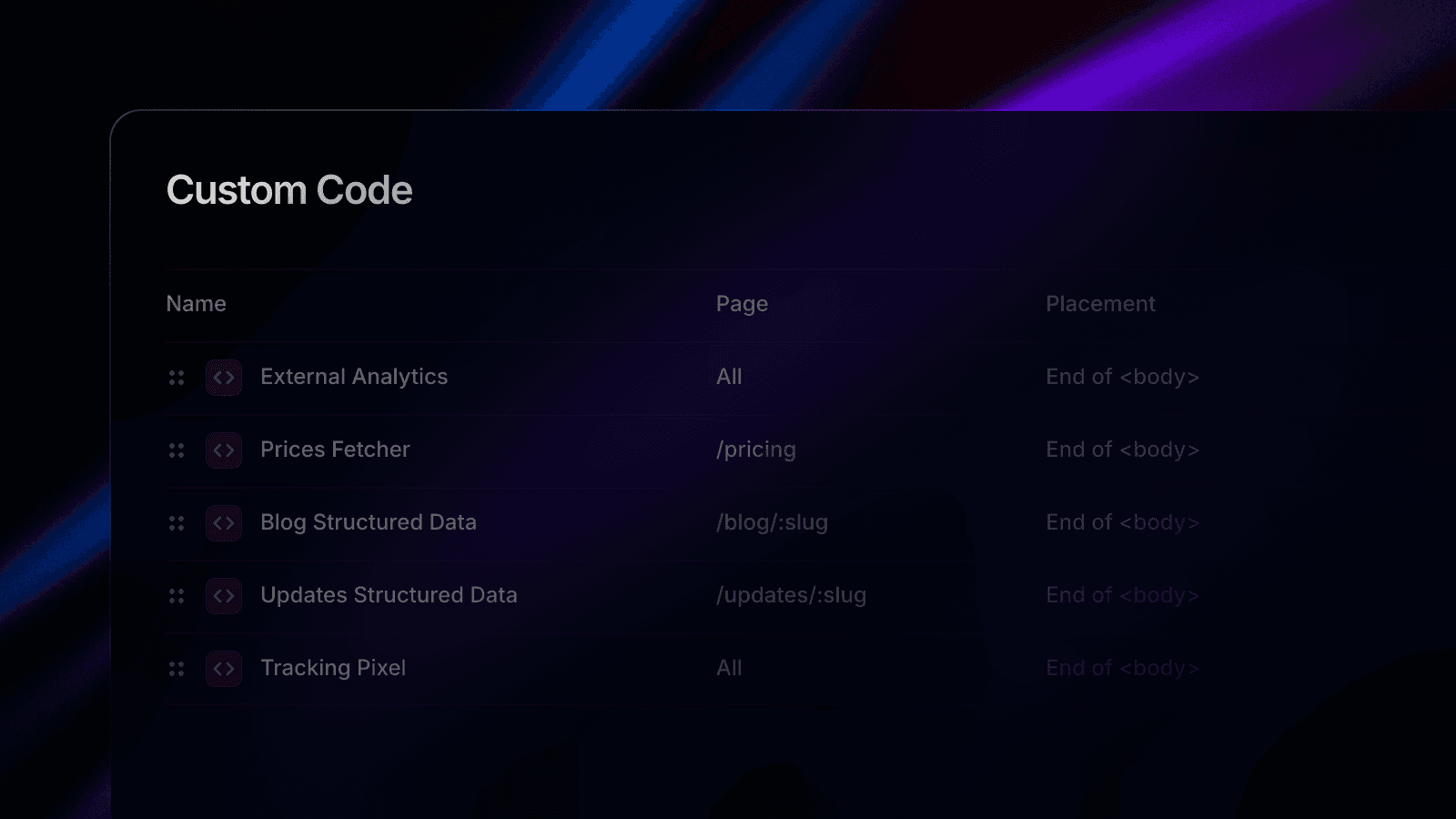Click the /pricing page value for Prices Fetcher
The width and height of the screenshot is (1456, 819).
pyautogui.click(x=756, y=450)
